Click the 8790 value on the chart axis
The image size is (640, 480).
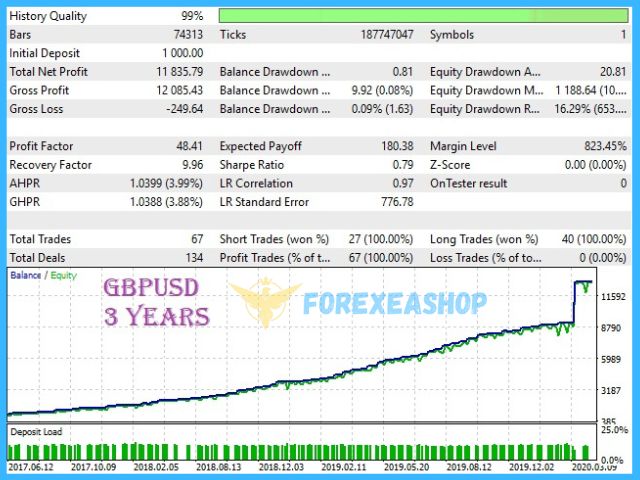[x=611, y=328]
